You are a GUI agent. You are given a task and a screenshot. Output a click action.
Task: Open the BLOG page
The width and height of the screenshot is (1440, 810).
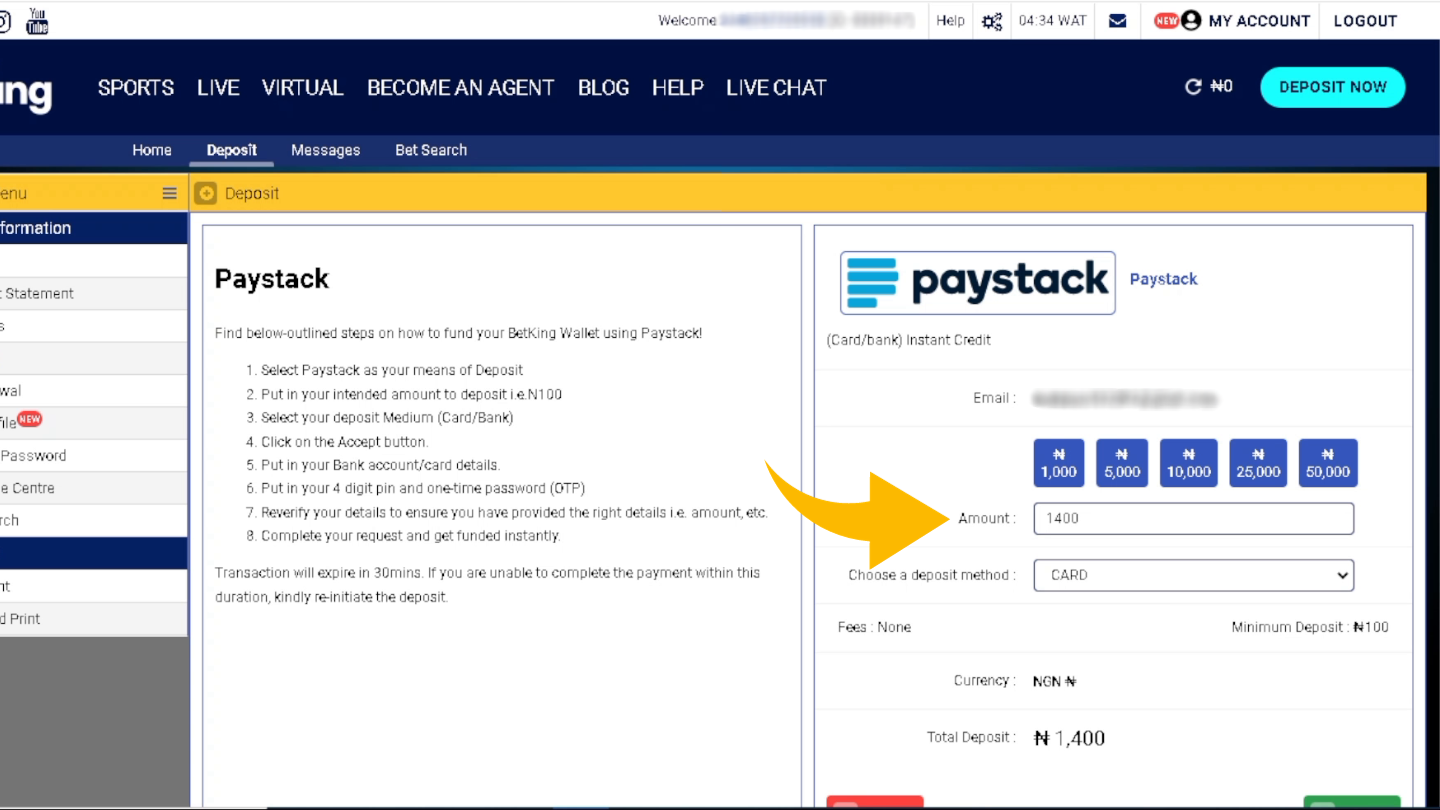(604, 88)
